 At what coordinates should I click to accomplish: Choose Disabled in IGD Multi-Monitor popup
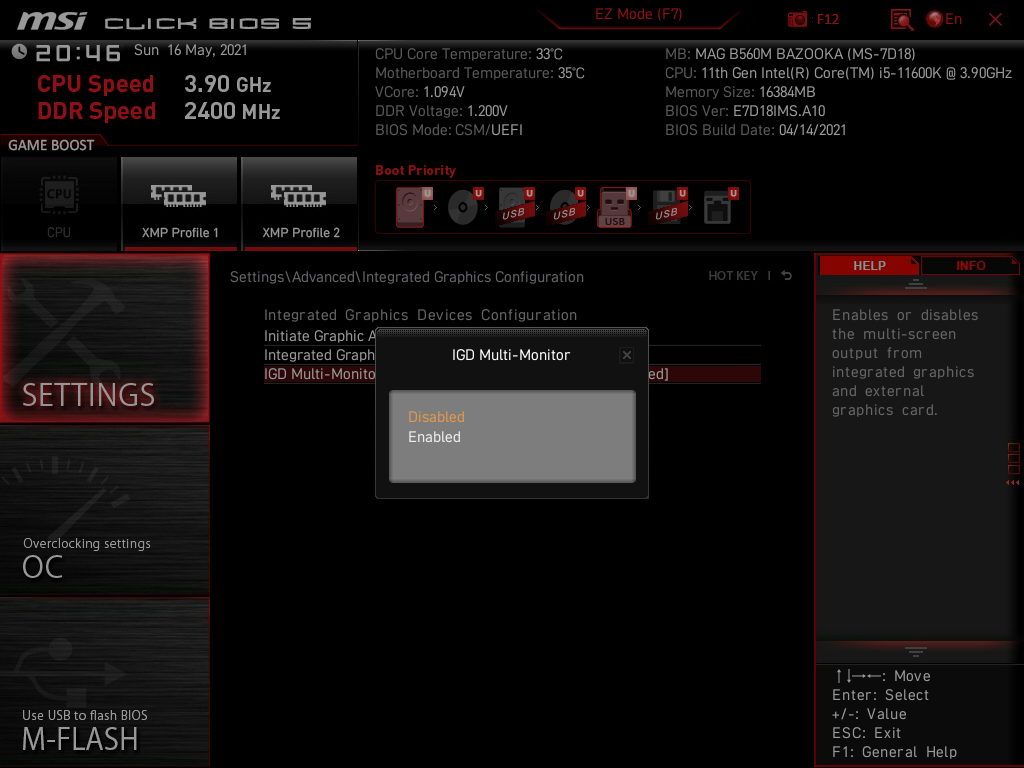[436, 417]
